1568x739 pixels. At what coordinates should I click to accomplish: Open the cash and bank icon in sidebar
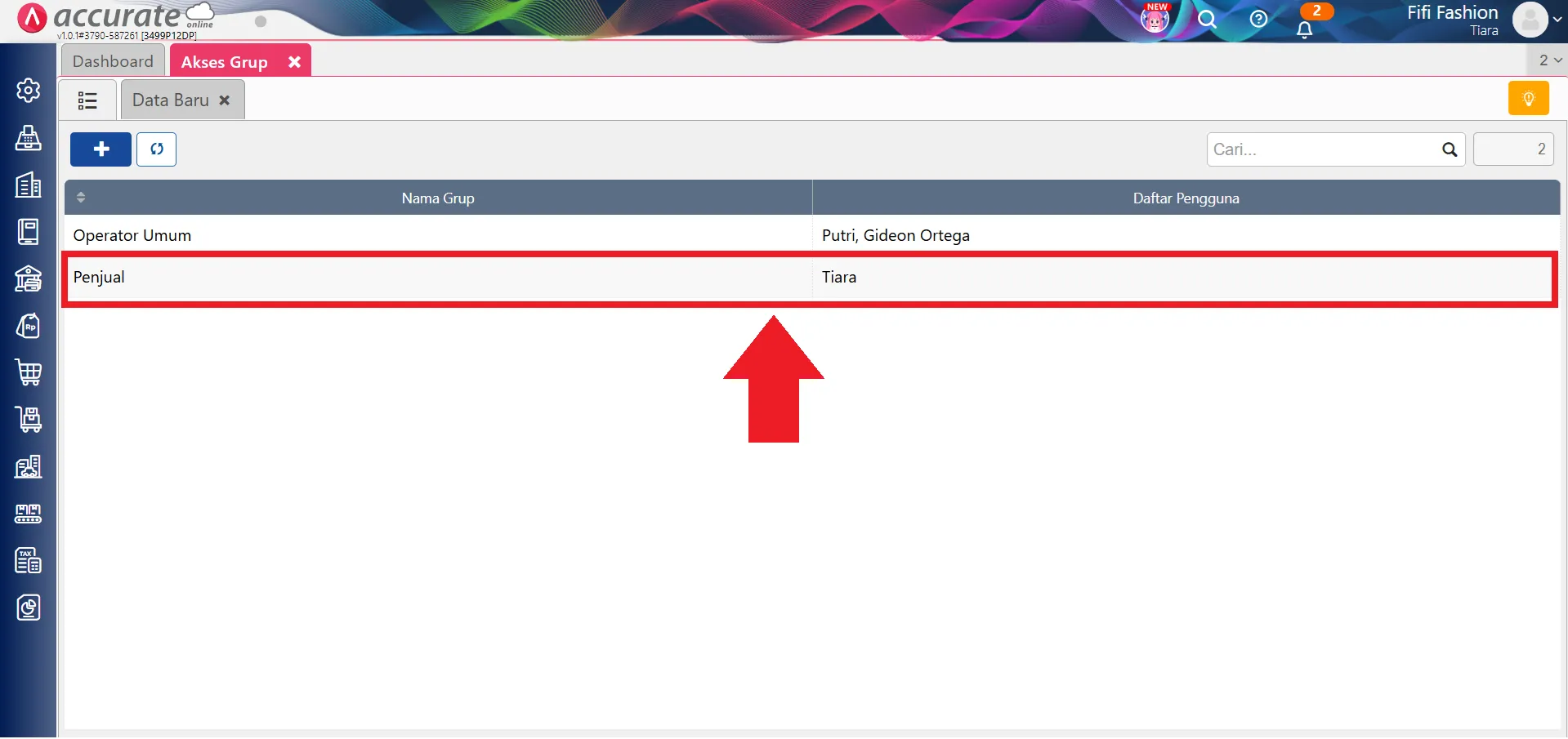29,278
